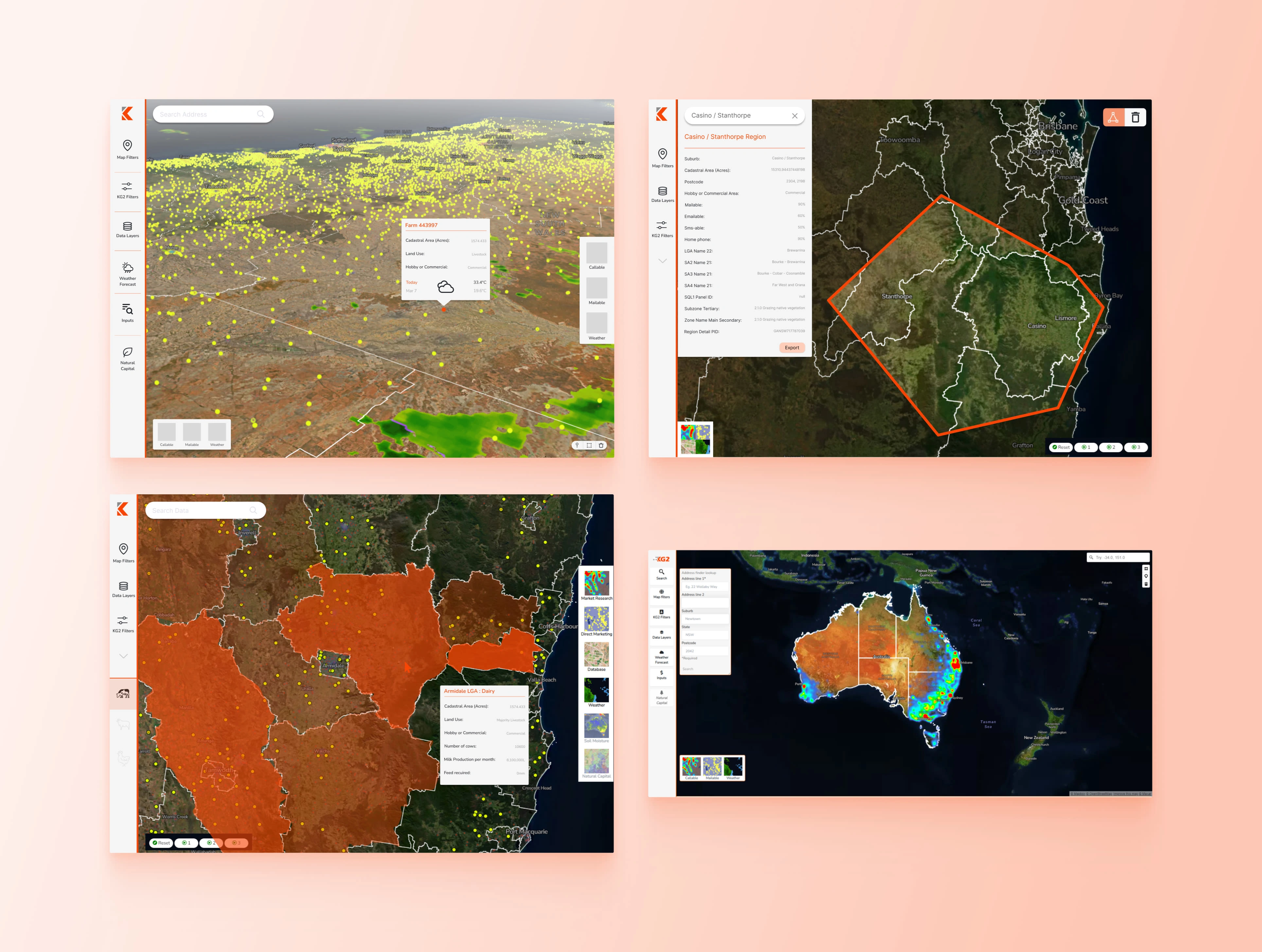The width and height of the screenshot is (1262, 952).
Task: Select the cattle species icon in the sidebar
Action: pyautogui.click(x=123, y=694)
